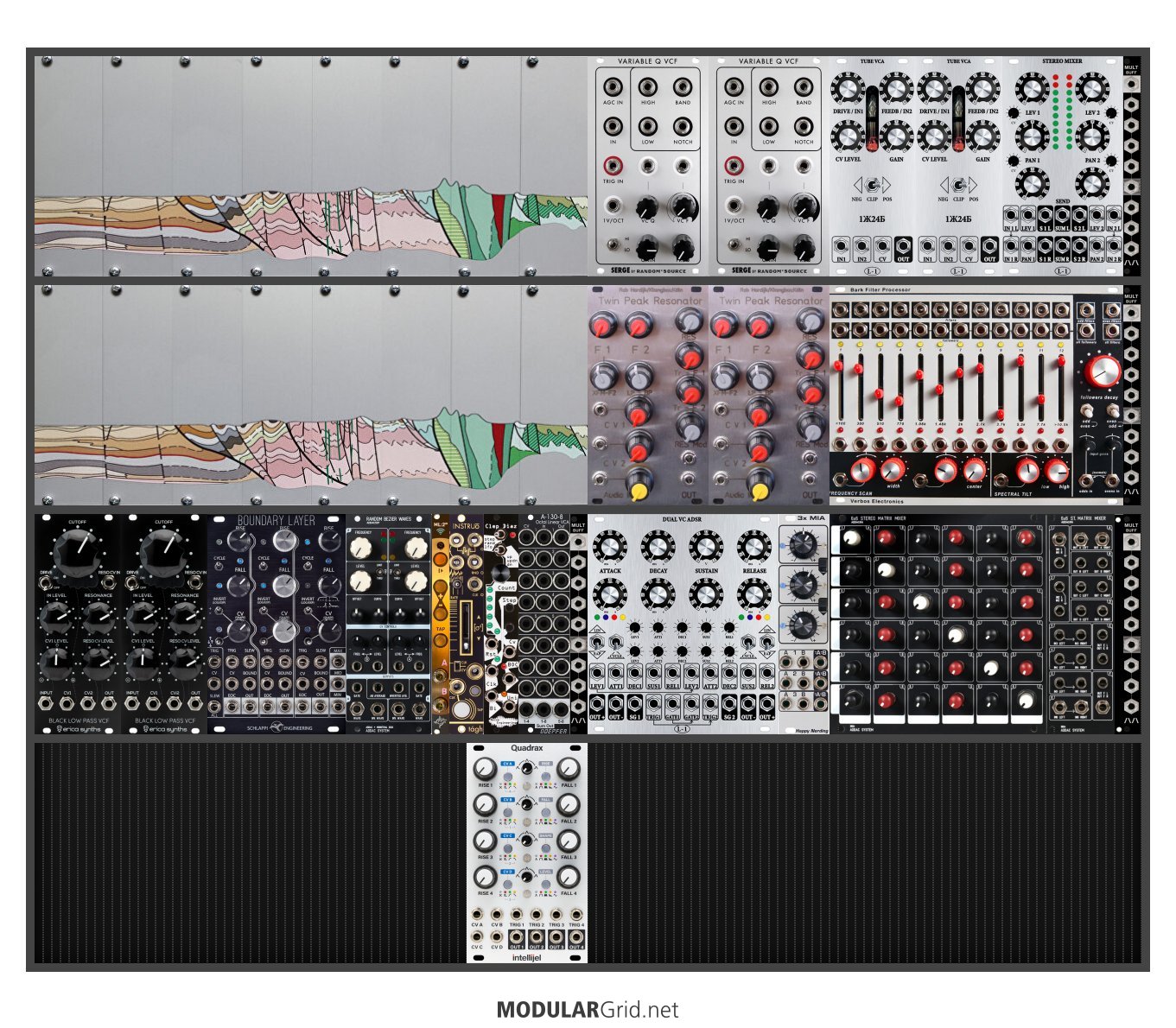Toggle right LIN/EXP switch on Dual VC ADSR
The height and width of the screenshot is (1028, 1176).
tap(766, 641)
